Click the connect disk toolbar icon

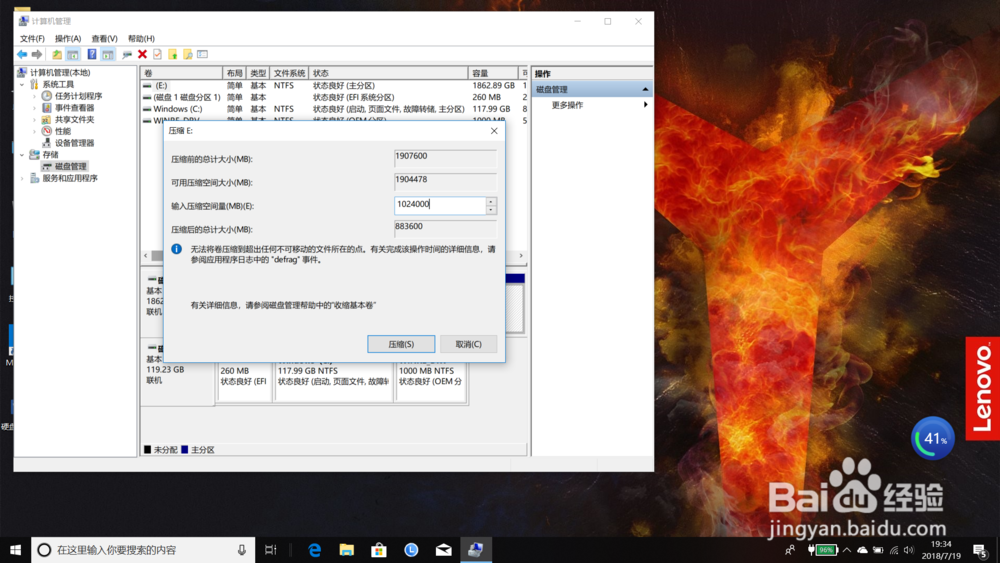(127, 55)
